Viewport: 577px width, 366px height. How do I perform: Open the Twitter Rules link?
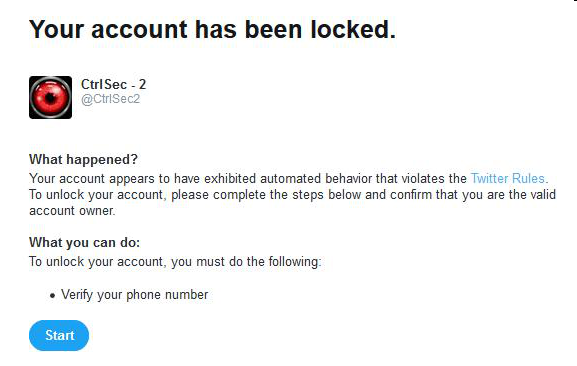(x=509, y=178)
